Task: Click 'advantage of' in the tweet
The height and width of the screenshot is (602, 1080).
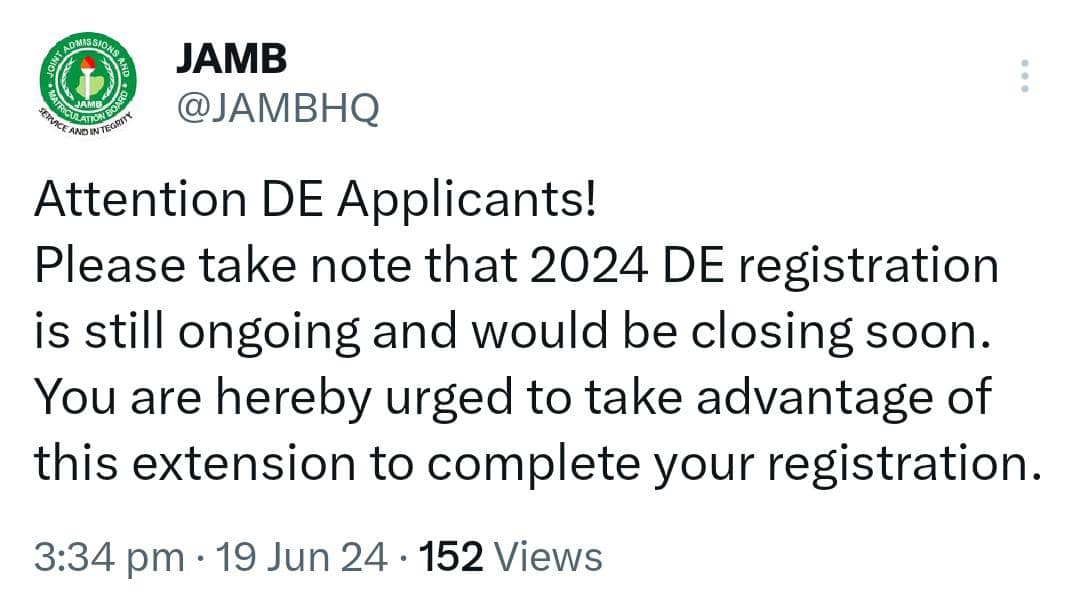Action: point(844,398)
